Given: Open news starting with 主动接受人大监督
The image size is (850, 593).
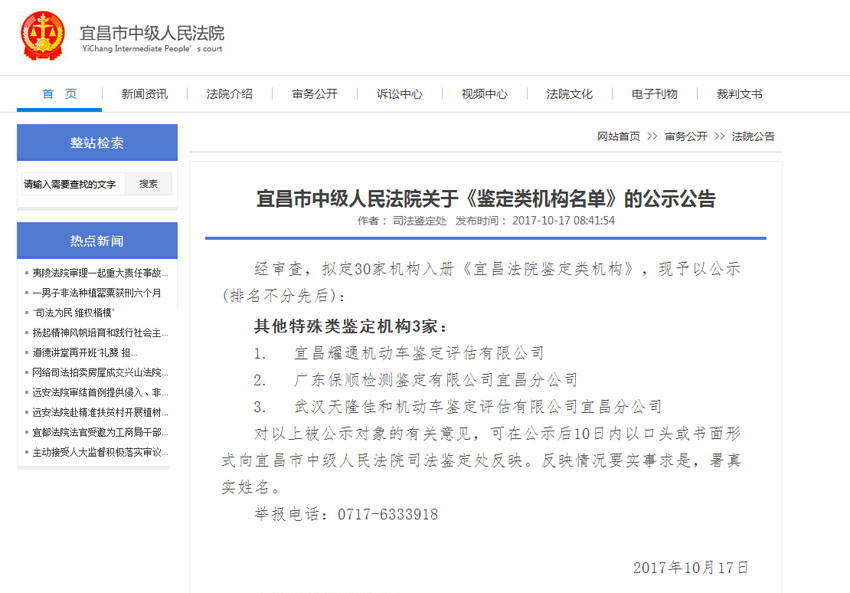Looking at the screenshot, I should [98, 452].
